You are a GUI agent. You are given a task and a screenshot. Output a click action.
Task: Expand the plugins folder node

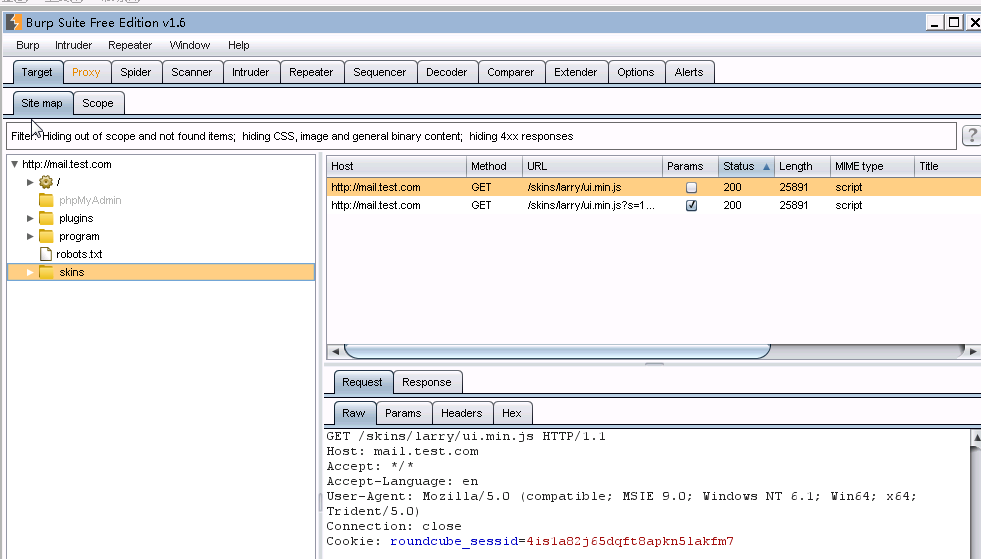pos(30,218)
